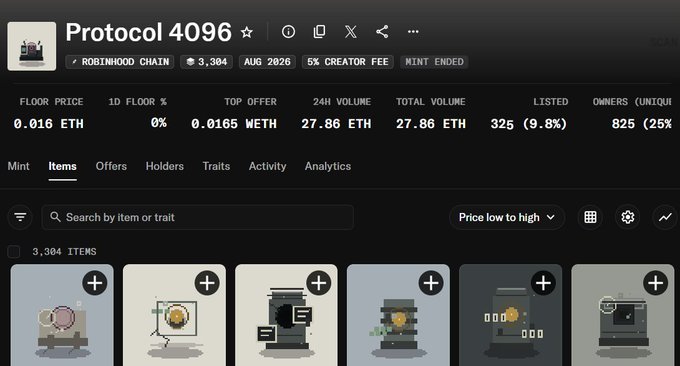This screenshot has height=366, width=680.
Task: Add the gray box item to cart
Action: [x=656, y=283]
